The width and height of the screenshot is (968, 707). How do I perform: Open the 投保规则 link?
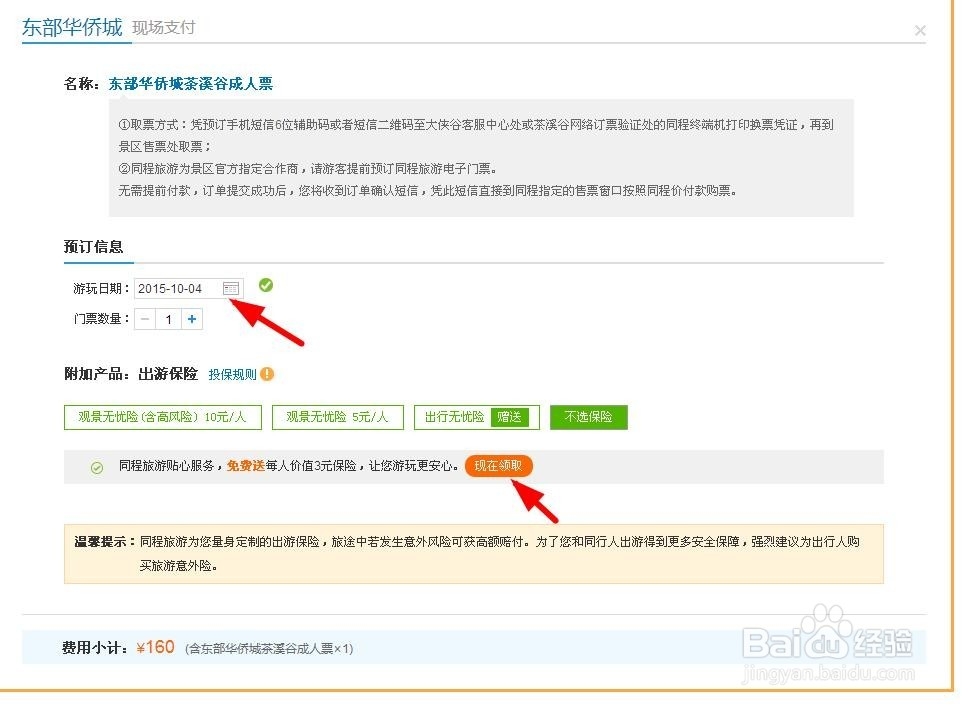pyautogui.click(x=232, y=374)
